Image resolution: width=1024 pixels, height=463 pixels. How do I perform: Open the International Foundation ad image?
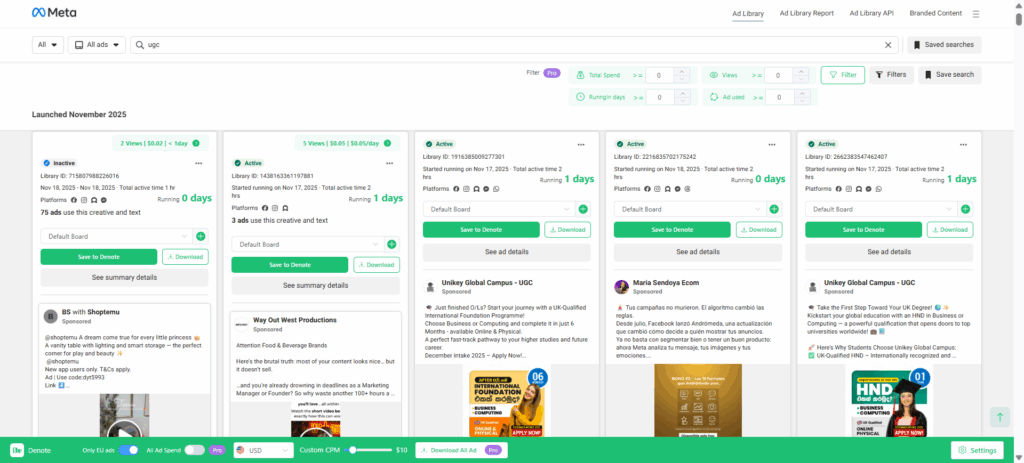507,400
